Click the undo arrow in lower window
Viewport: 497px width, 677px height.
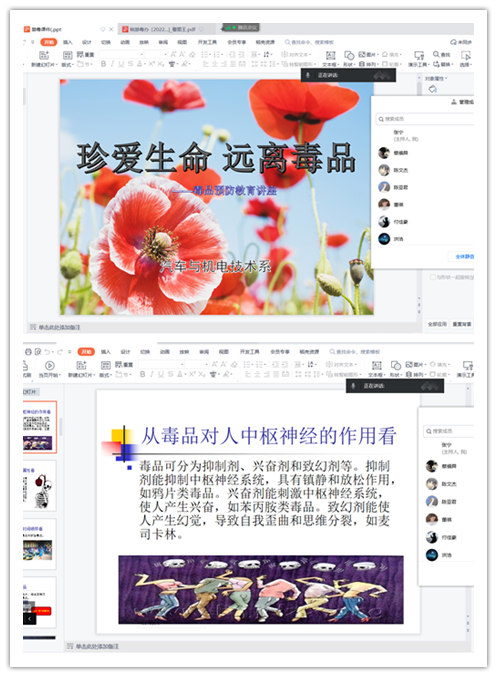coord(47,351)
